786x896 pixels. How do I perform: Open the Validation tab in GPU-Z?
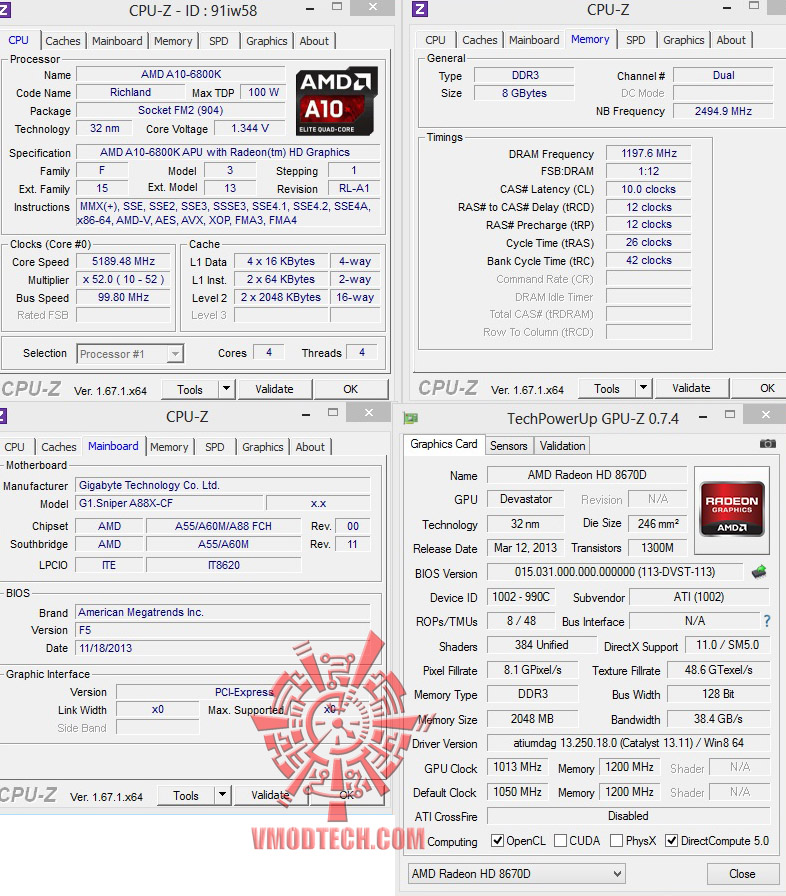(563, 446)
